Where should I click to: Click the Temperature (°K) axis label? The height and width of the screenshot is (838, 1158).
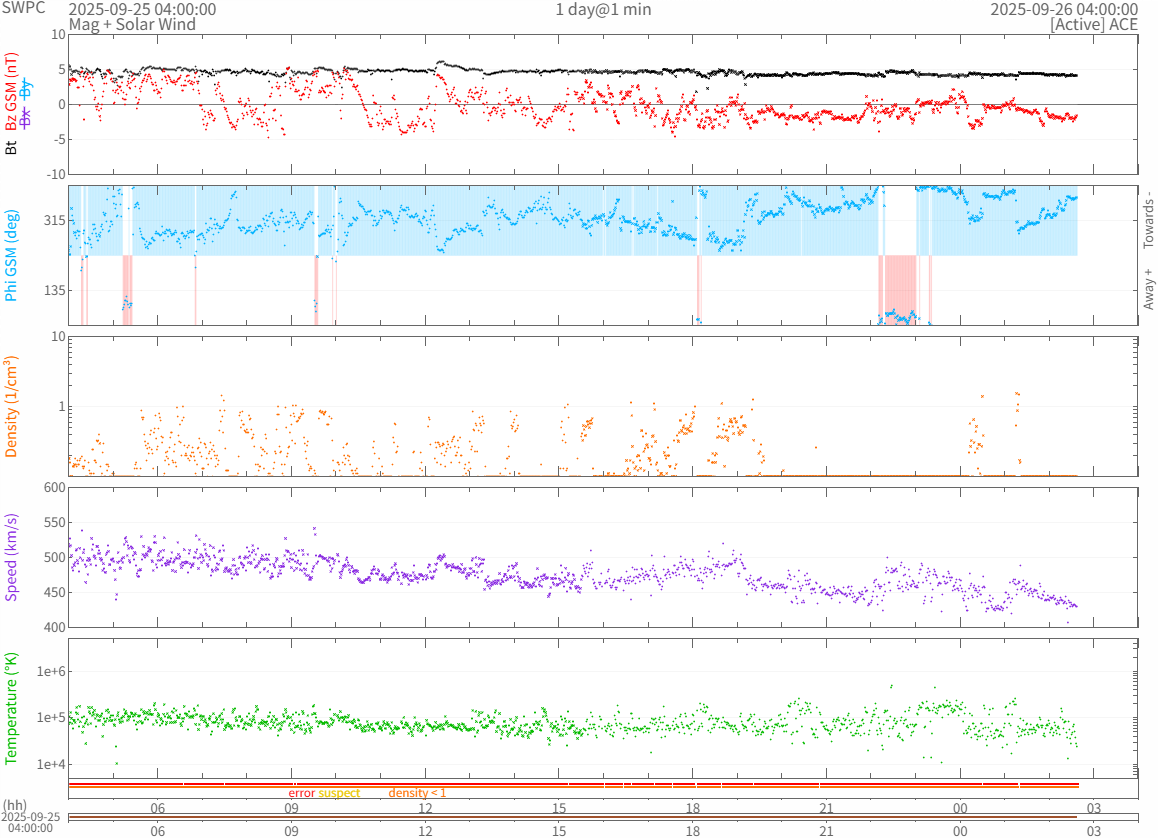[12, 708]
